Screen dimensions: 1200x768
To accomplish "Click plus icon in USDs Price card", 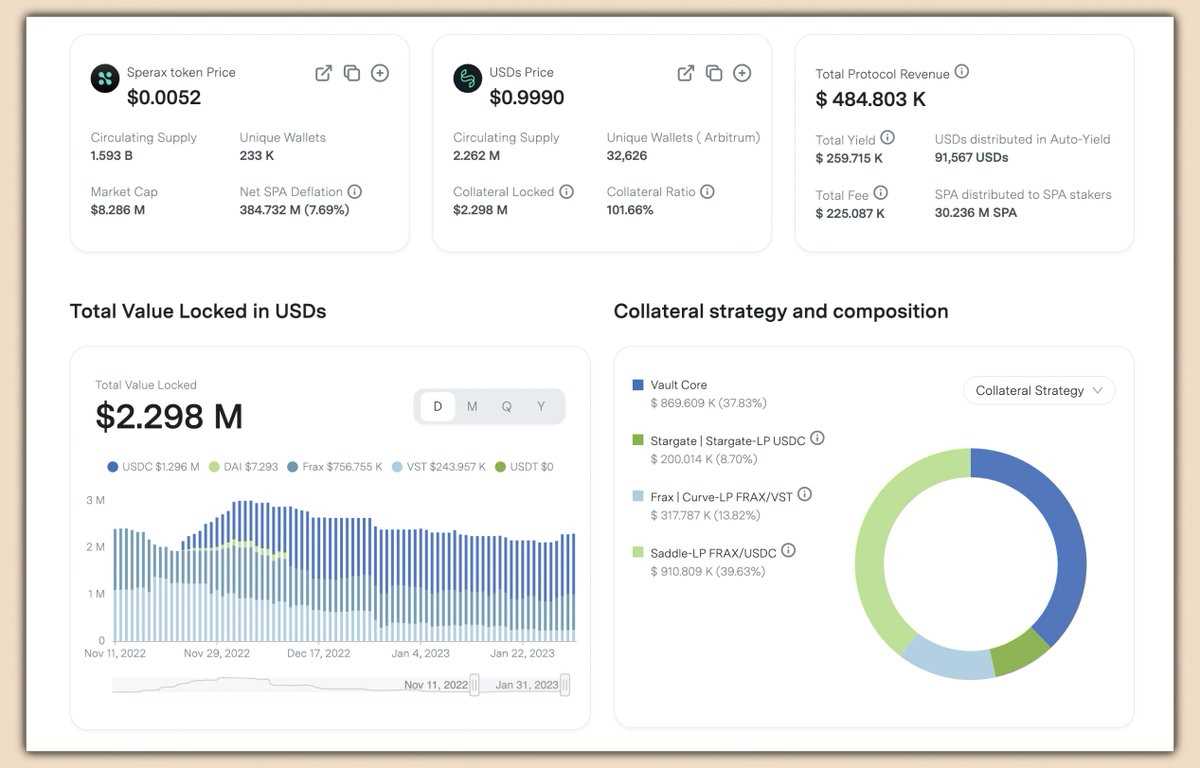I will 742,73.
